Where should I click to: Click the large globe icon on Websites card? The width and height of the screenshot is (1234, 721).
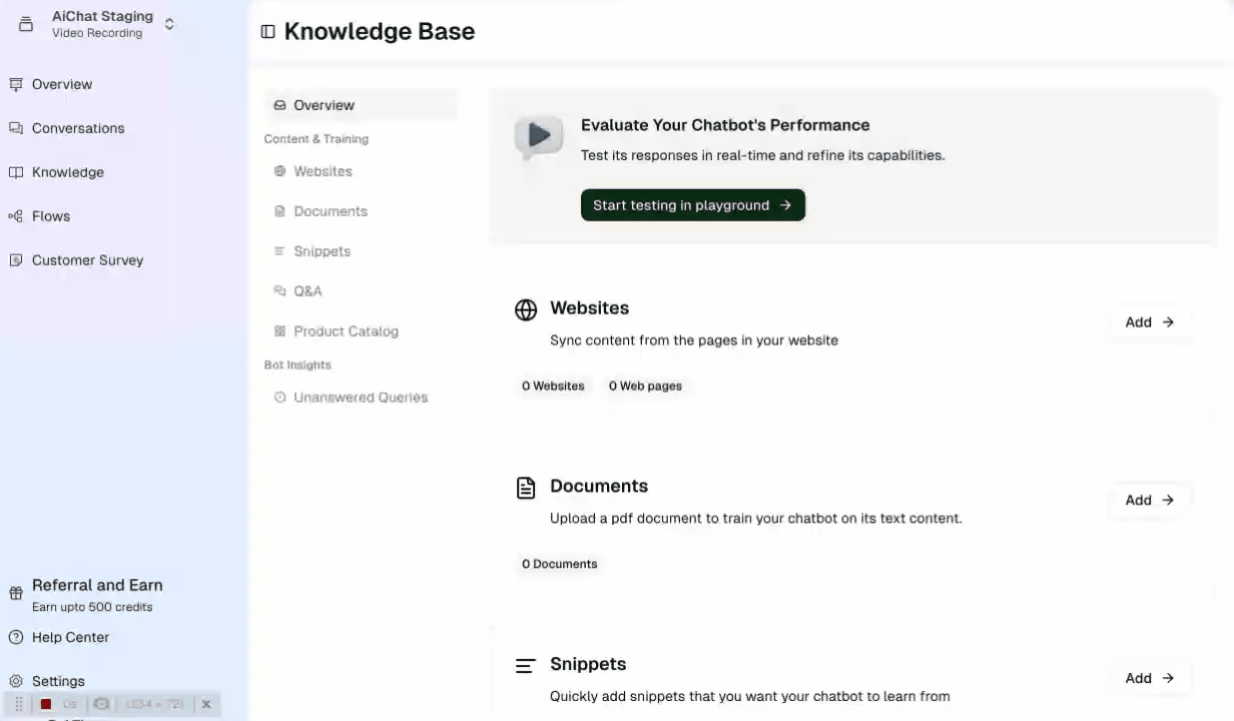pyautogui.click(x=526, y=310)
